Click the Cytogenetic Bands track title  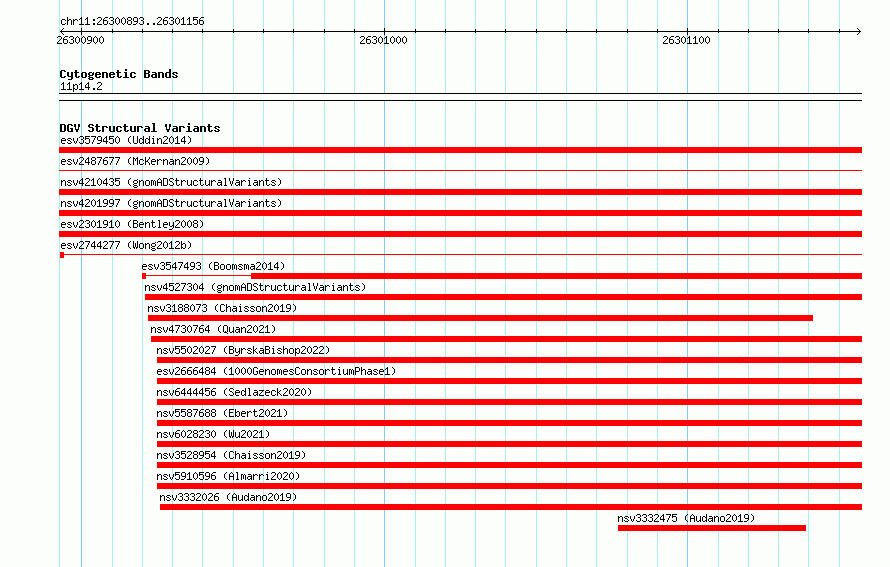coord(119,74)
